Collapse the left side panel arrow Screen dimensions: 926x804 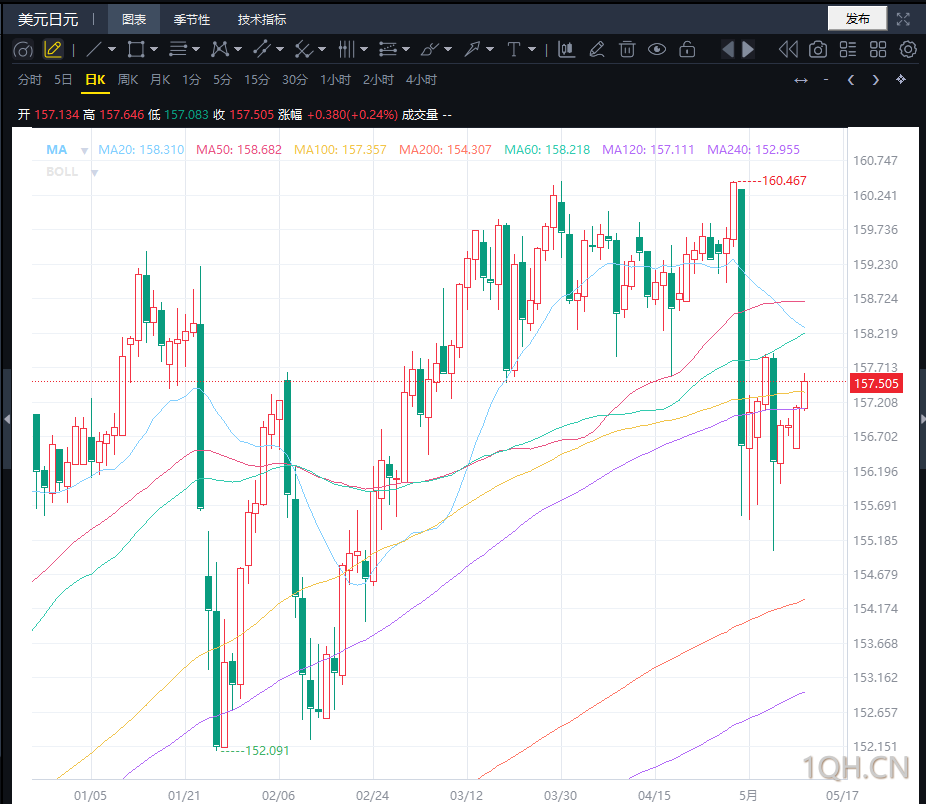pyautogui.click(x=6, y=419)
